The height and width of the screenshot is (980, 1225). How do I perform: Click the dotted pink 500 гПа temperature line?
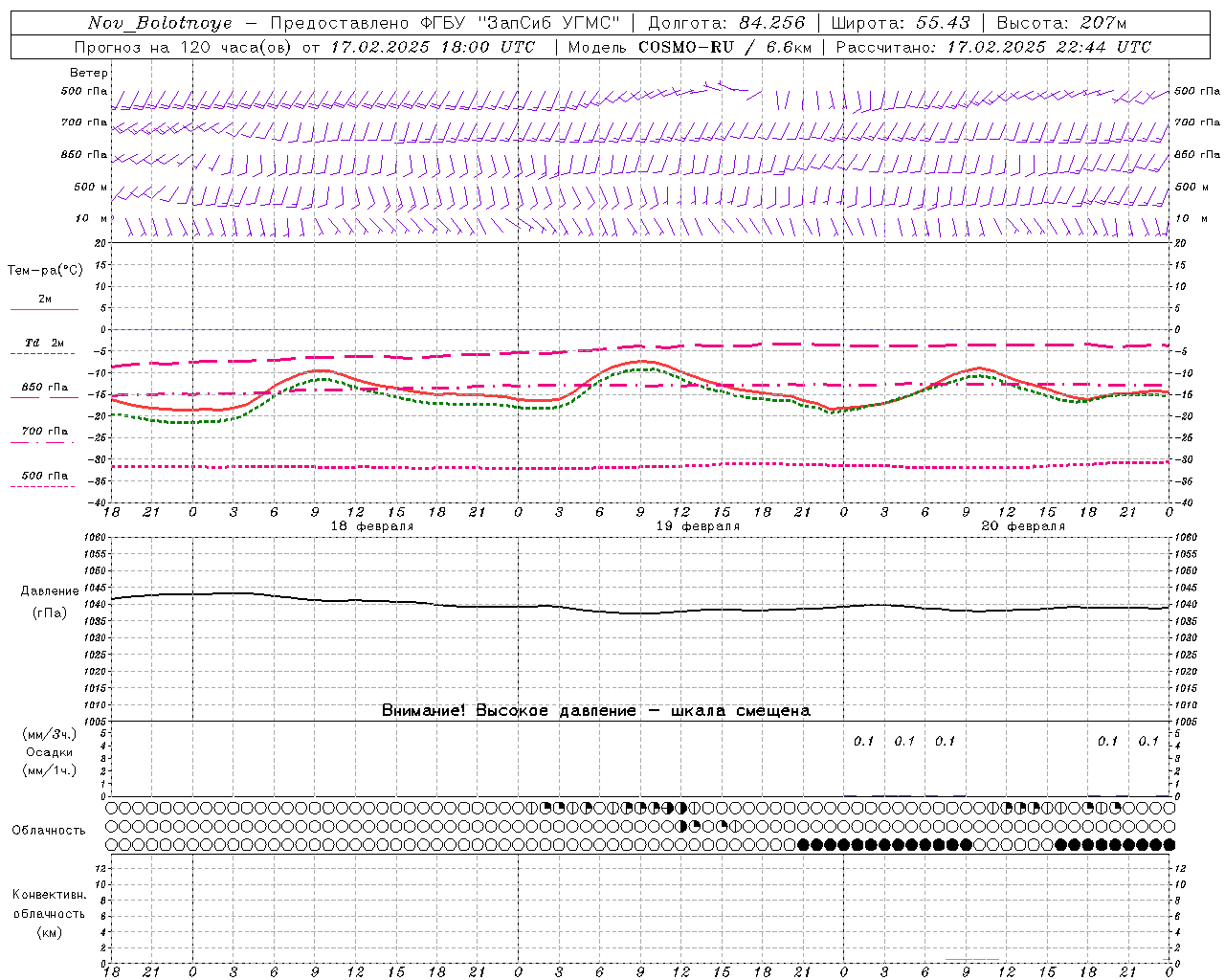pos(641,466)
